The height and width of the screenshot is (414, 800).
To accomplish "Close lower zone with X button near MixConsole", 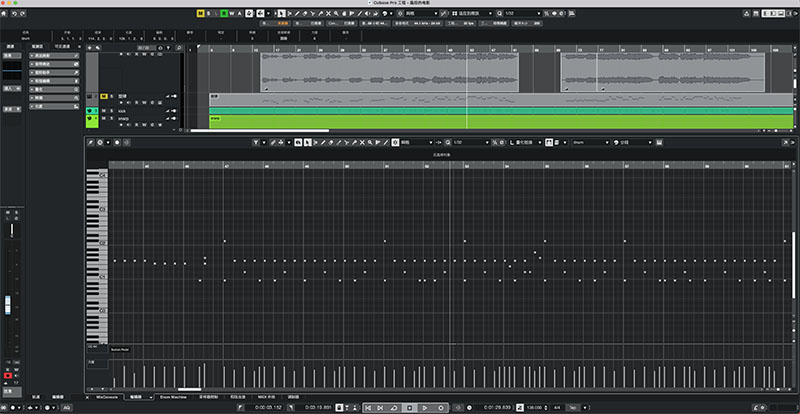I will (87, 397).
